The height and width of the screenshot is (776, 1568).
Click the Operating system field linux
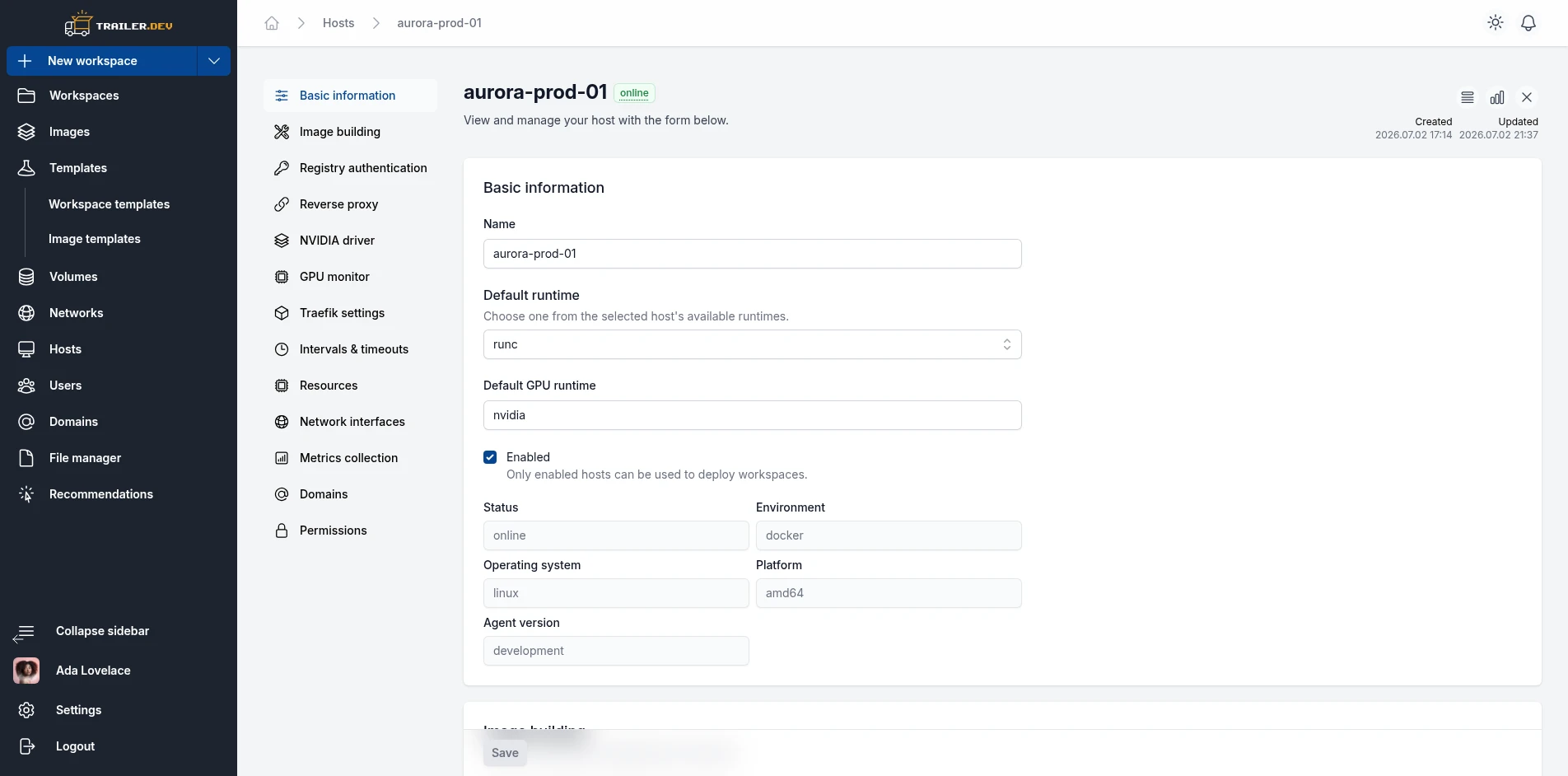pyautogui.click(x=616, y=593)
